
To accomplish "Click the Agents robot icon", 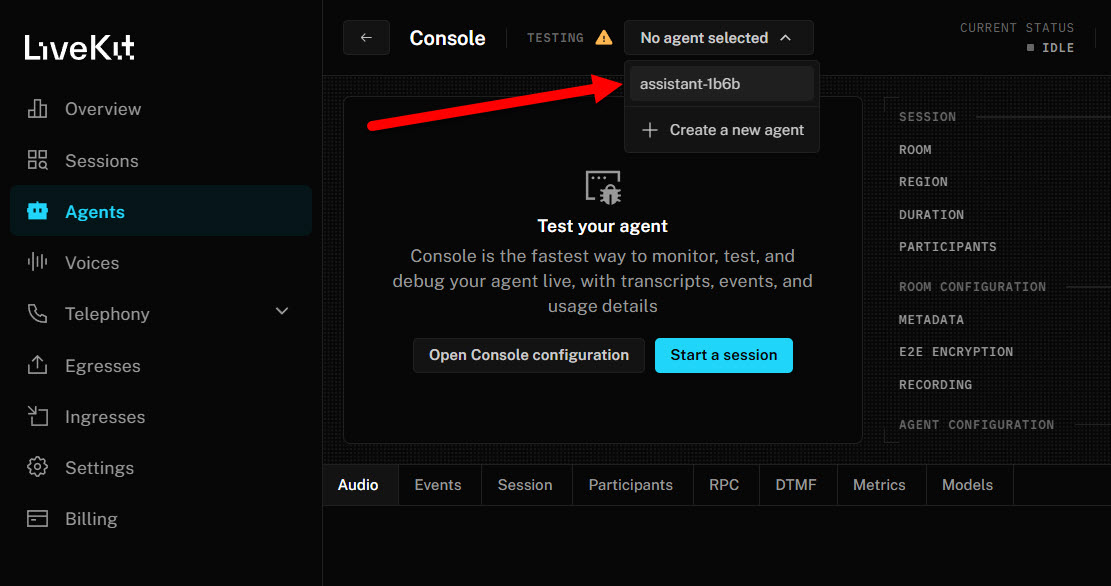I will tap(38, 211).
